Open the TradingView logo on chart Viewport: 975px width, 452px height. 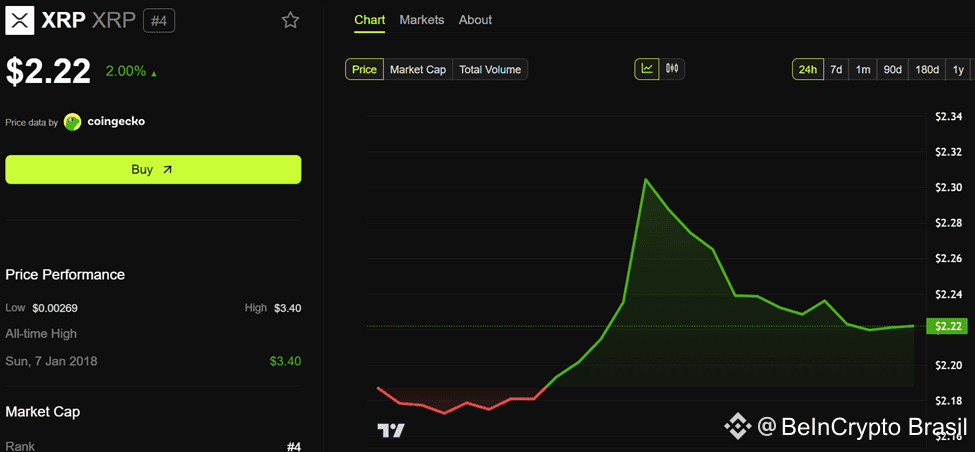click(391, 430)
